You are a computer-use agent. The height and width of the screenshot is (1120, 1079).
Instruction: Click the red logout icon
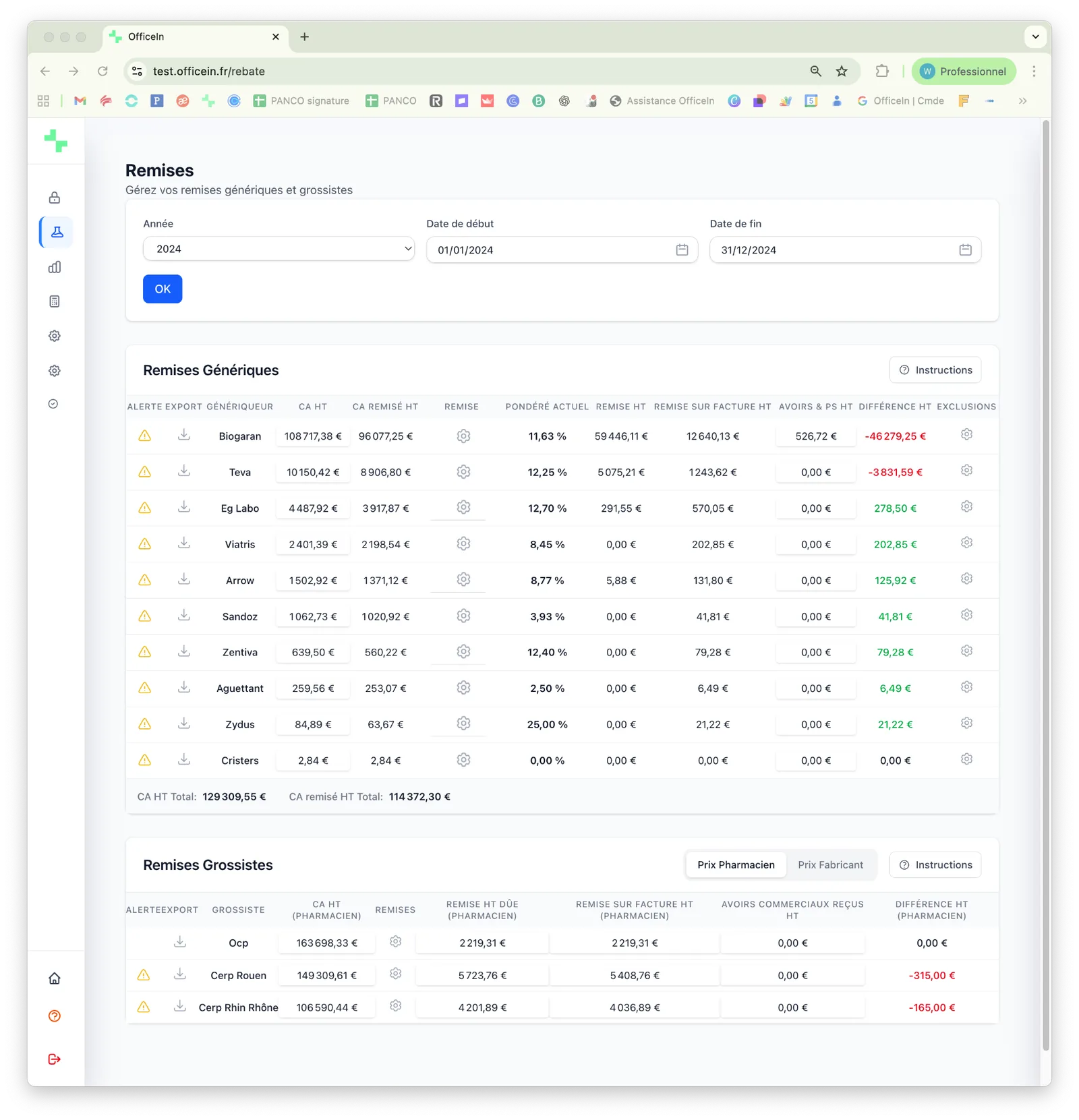coord(55,1059)
